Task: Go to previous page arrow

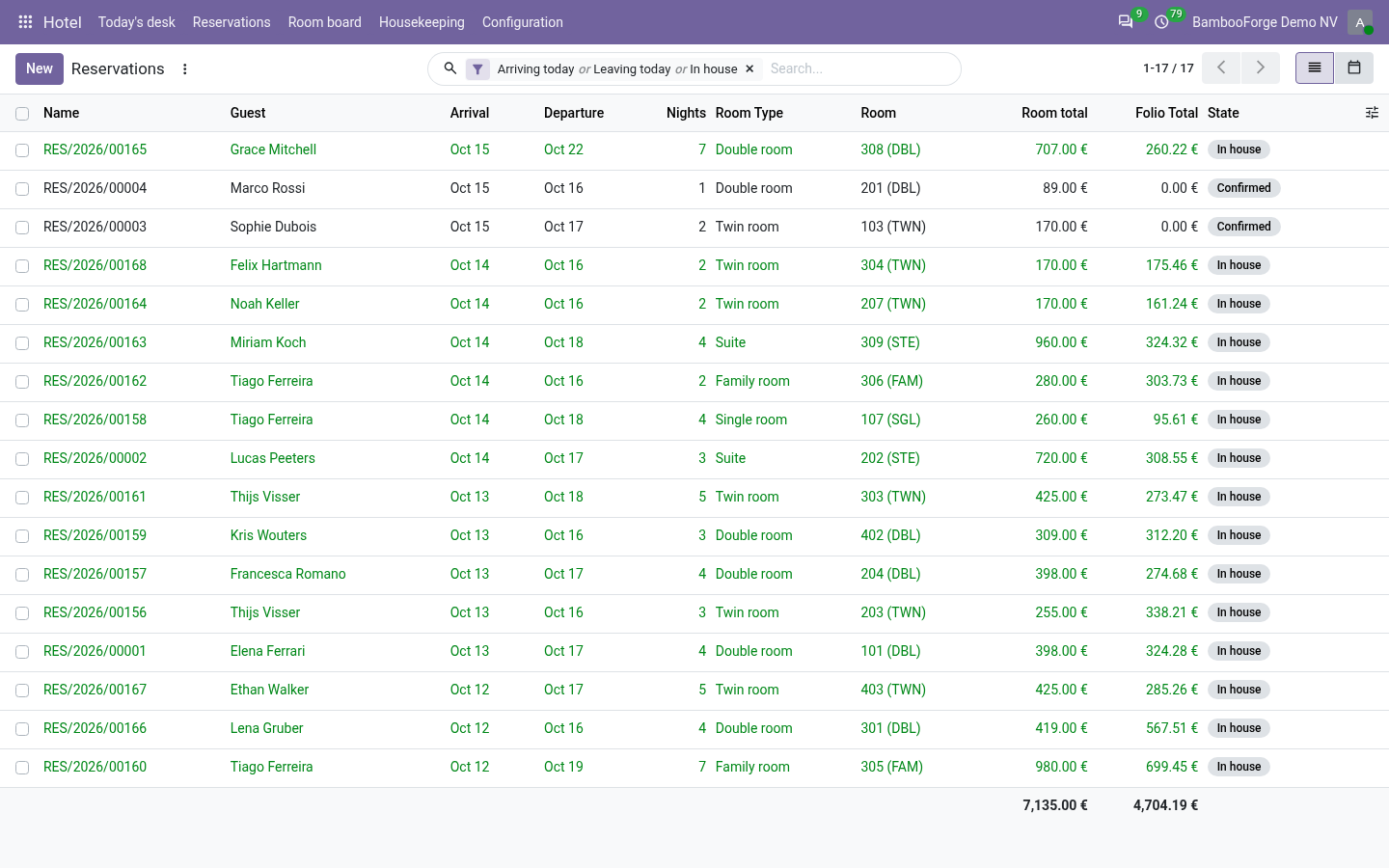Action: click(1221, 68)
